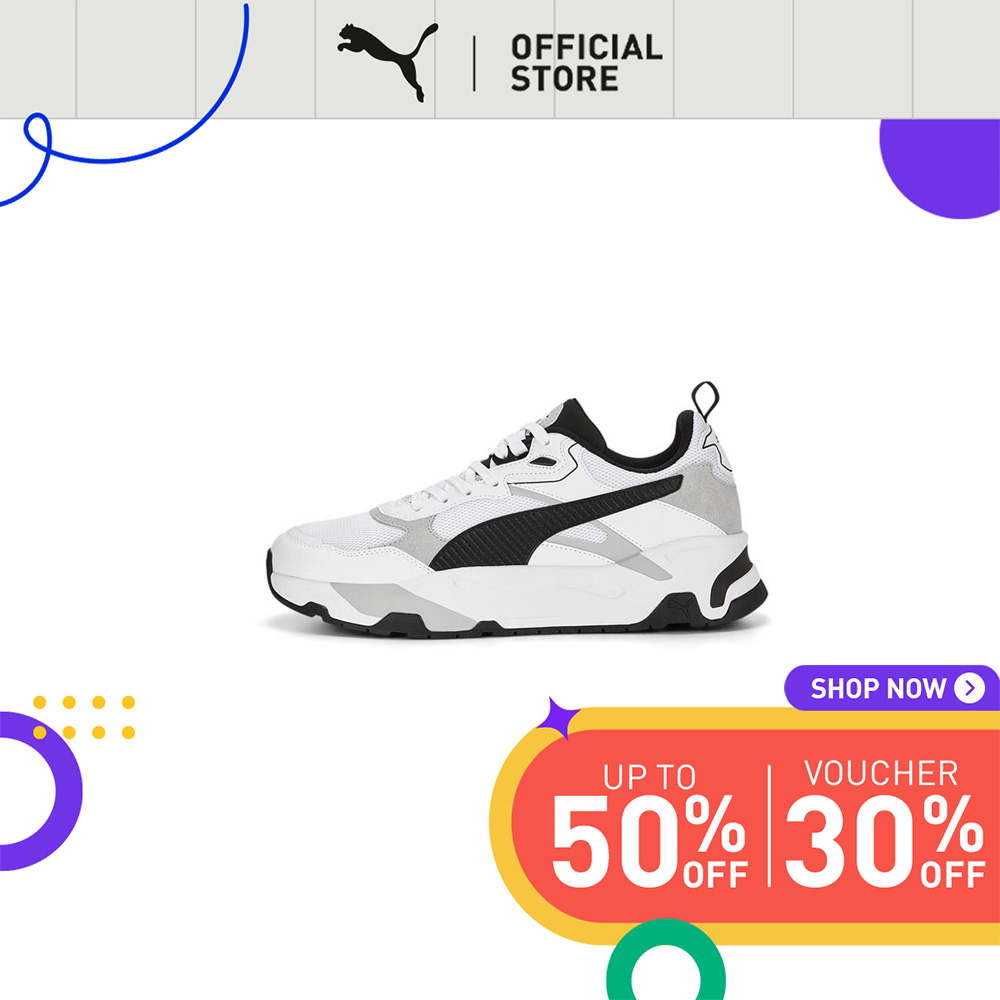The width and height of the screenshot is (1000, 1000).
Task: Click the UP TO 50% OFF label
Action: [x=649, y=825]
